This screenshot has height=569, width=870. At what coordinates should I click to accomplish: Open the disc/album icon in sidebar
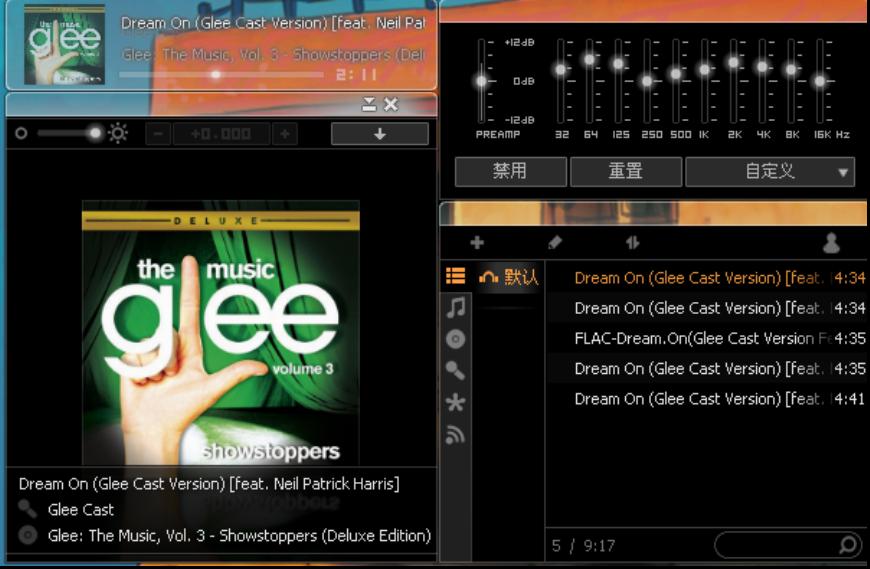pyautogui.click(x=456, y=339)
